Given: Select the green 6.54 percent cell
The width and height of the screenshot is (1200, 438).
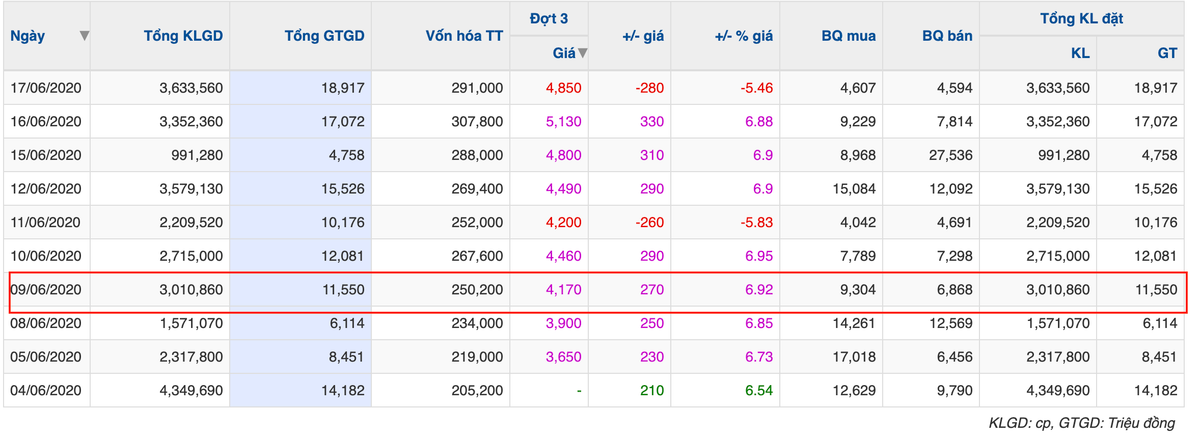Looking at the screenshot, I should coord(758,389).
